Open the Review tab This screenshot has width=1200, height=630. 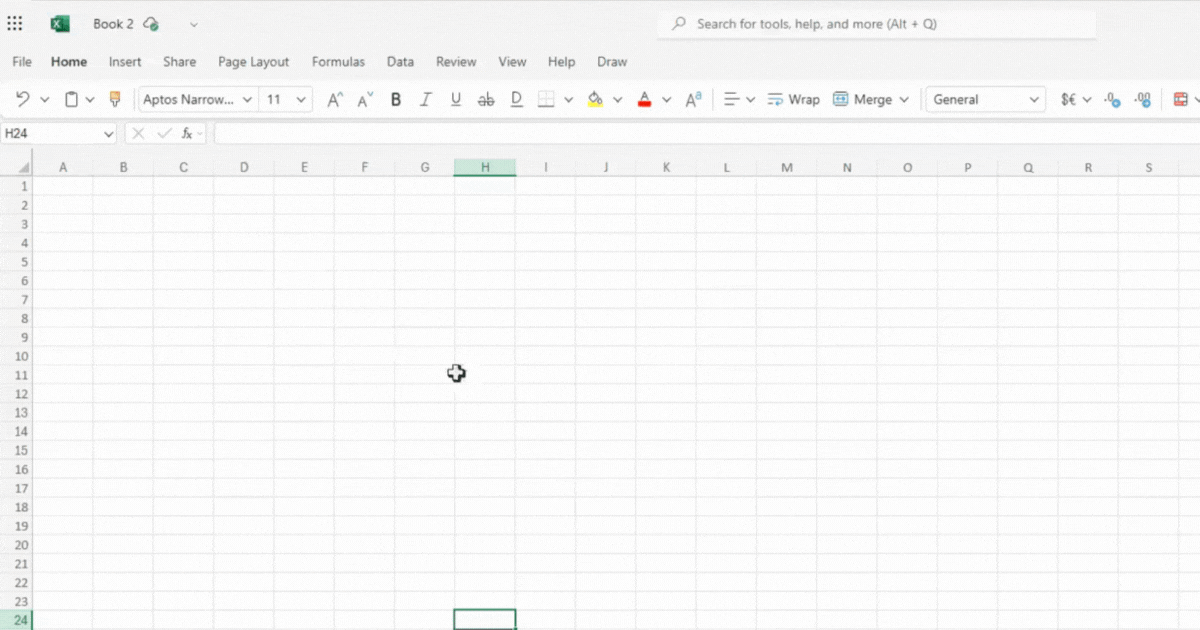tap(456, 62)
